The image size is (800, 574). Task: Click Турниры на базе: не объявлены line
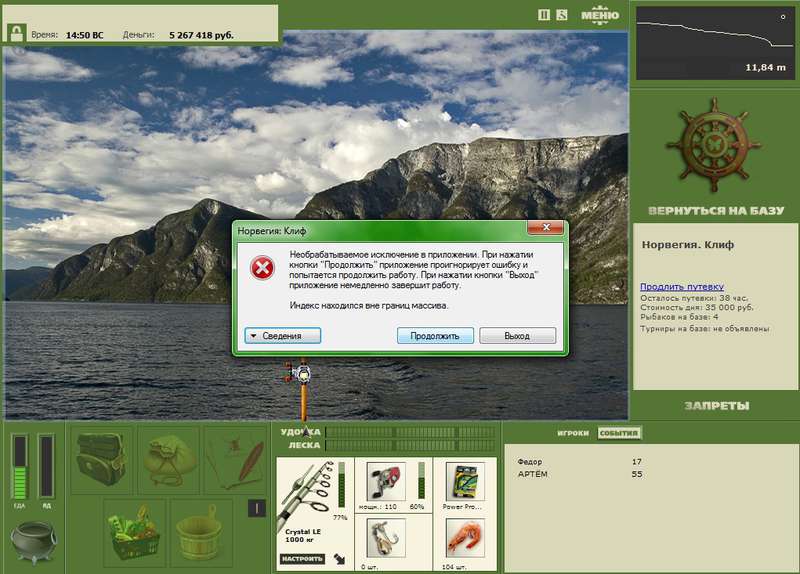pyautogui.click(x=705, y=329)
